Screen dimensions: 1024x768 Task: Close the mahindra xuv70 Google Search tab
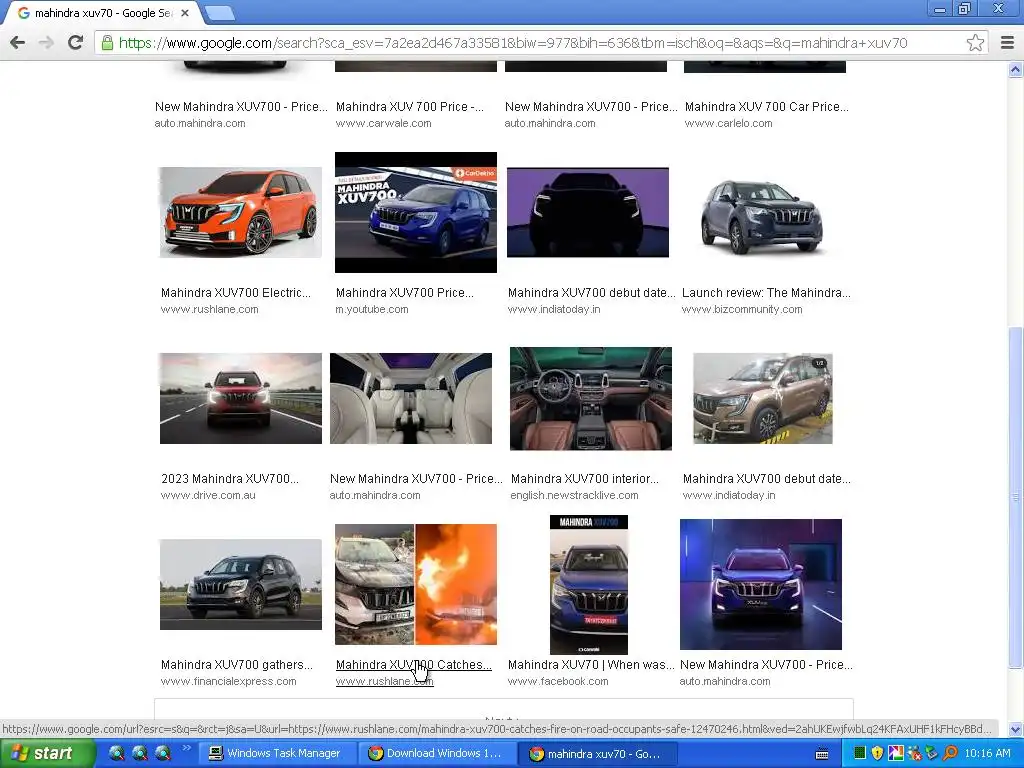pos(185,12)
